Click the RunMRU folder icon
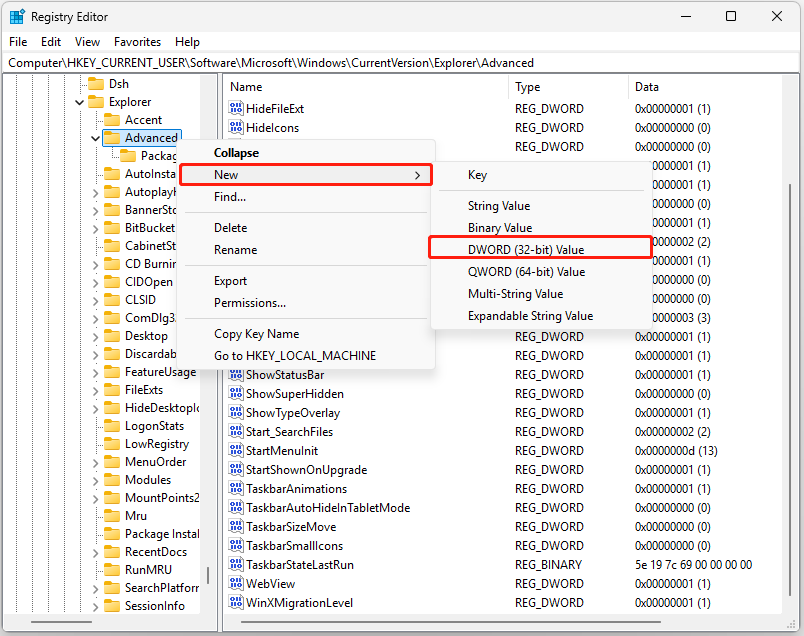 tap(112, 570)
